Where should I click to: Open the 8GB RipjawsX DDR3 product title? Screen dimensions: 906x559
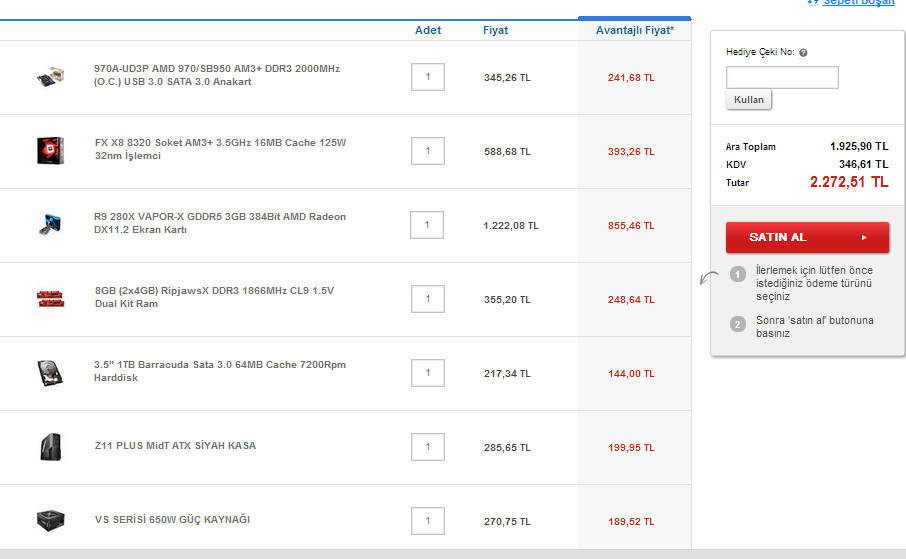[x=214, y=297]
